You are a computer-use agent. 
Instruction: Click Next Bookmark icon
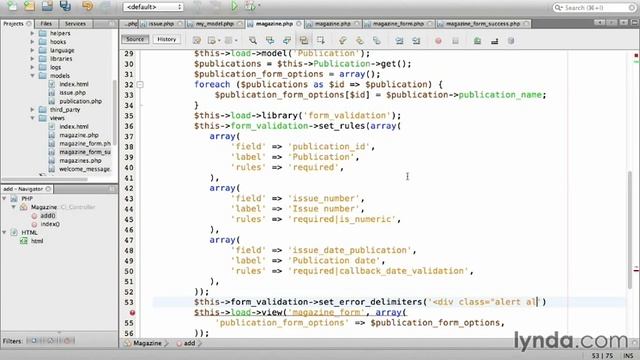click(x=360, y=40)
